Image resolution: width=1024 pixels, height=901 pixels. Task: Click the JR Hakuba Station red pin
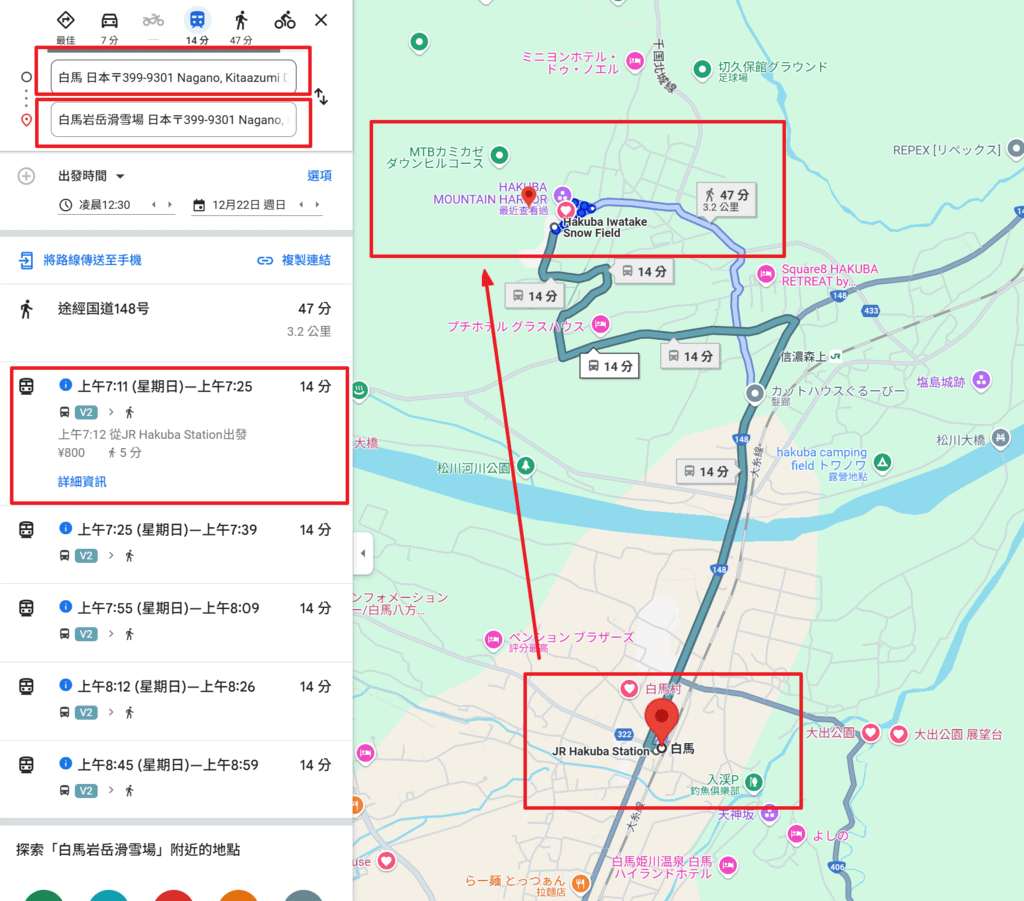point(662,721)
